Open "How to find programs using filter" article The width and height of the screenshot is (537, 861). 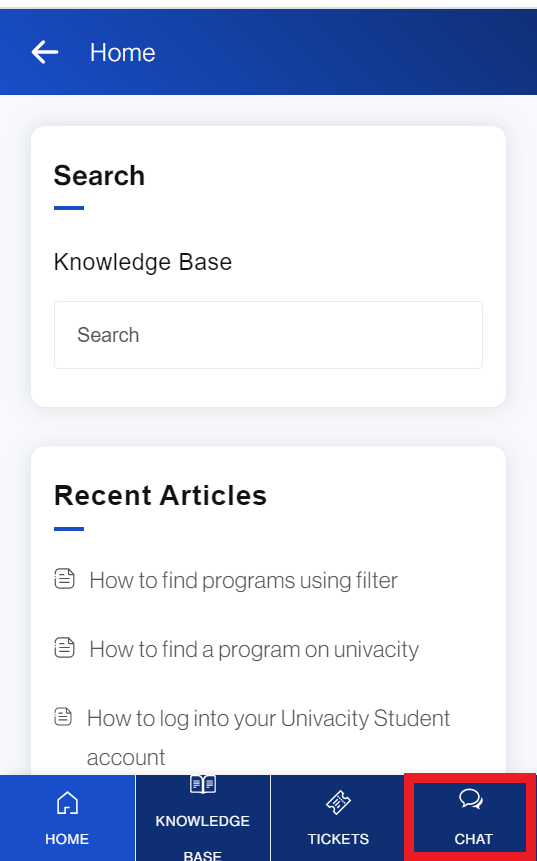(x=243, y=580)
